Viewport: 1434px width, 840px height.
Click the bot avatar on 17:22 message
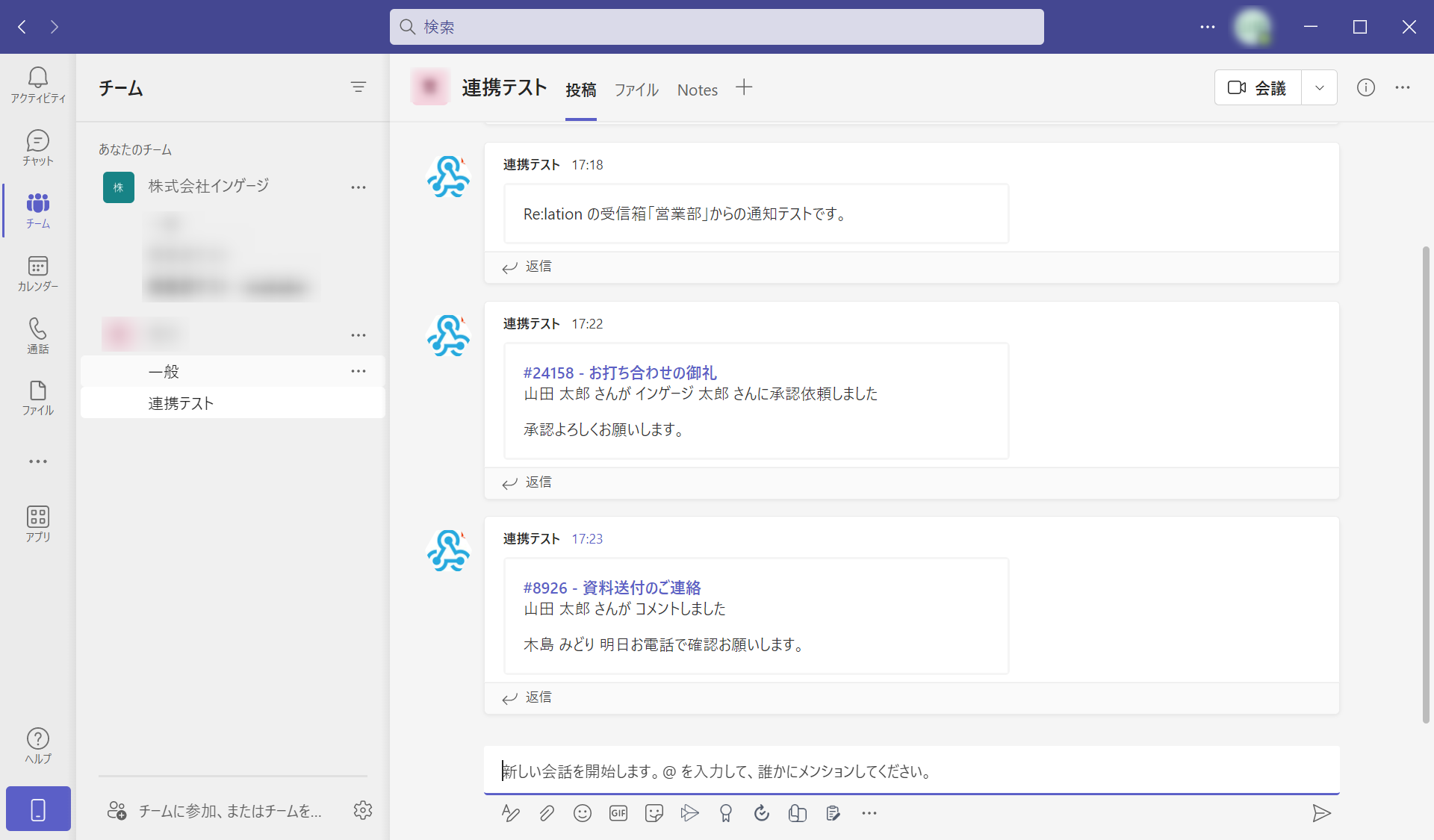click(x=448, y=335)
